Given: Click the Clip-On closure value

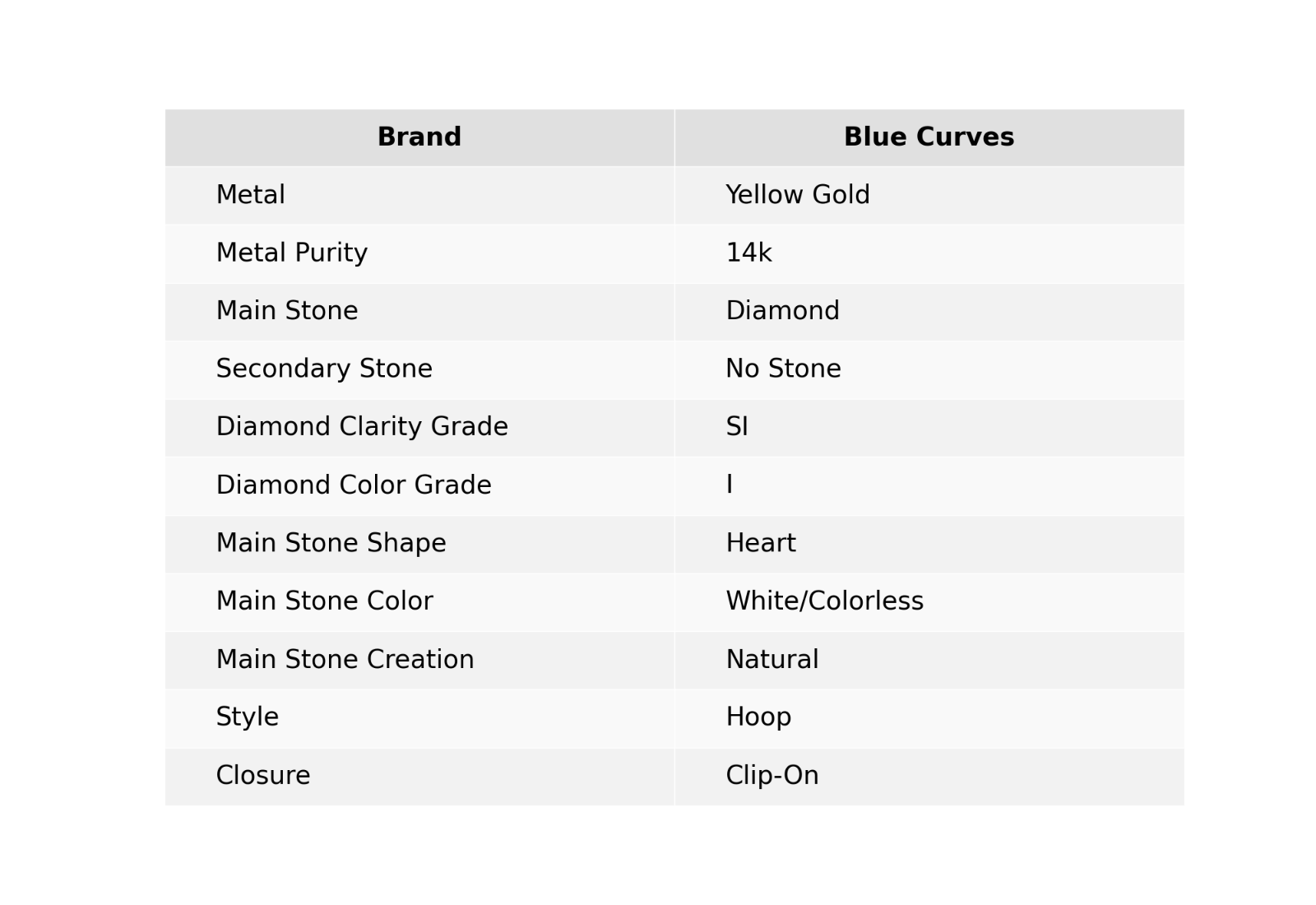Looking at the screenshot, I should [x=772, y=776].
